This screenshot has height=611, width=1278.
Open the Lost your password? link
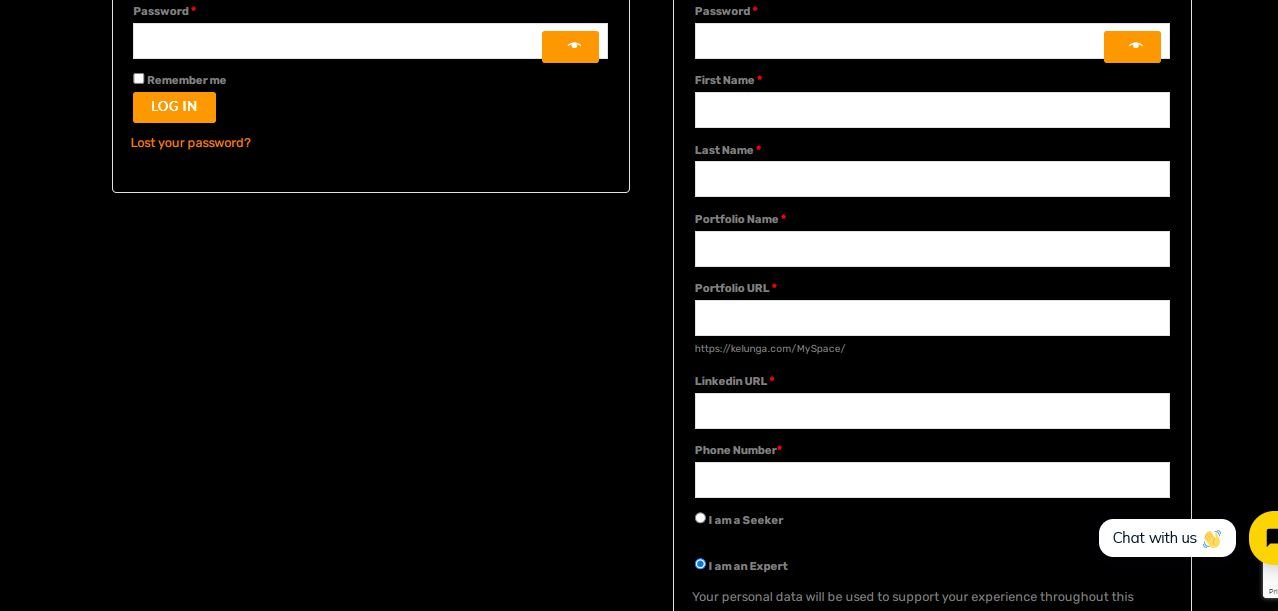click(191, 143)
